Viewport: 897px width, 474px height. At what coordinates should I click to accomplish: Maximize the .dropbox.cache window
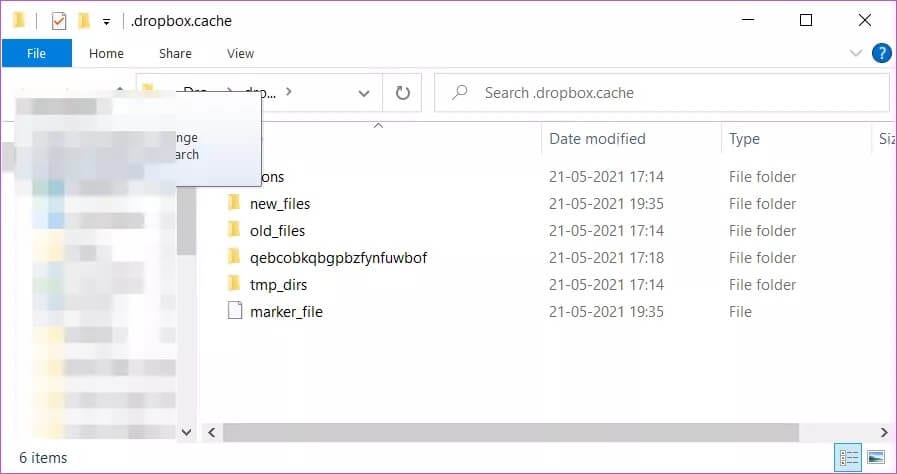tap(805, 21)
